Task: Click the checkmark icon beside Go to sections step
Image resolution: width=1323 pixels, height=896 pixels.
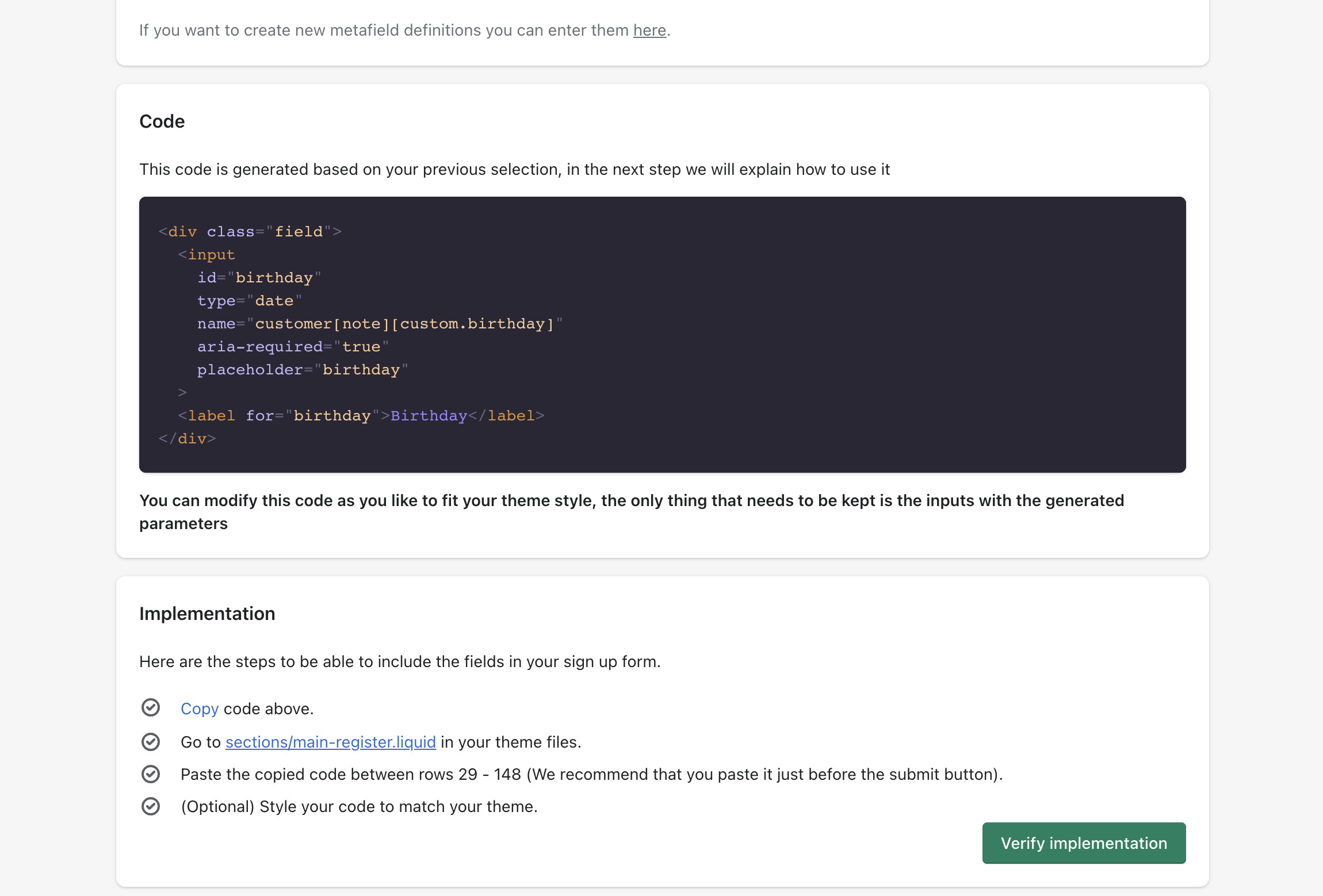Action: click(x=151, y=742)
